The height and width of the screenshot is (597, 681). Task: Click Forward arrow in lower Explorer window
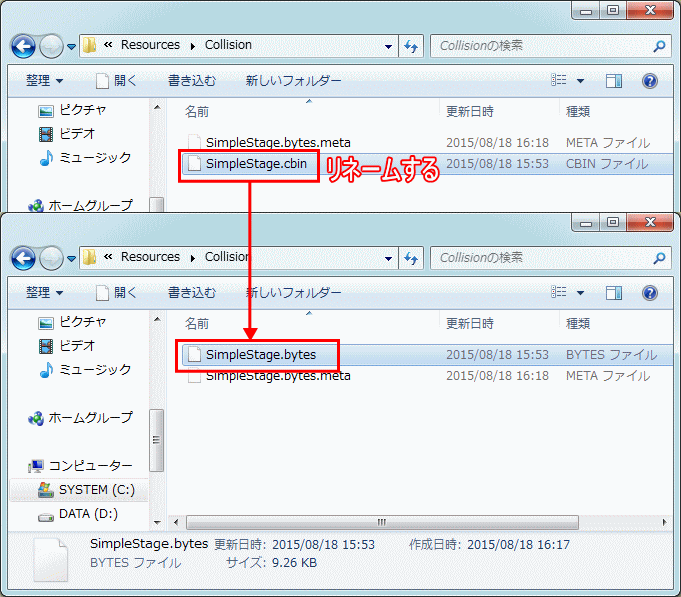[x=51, y=258]
